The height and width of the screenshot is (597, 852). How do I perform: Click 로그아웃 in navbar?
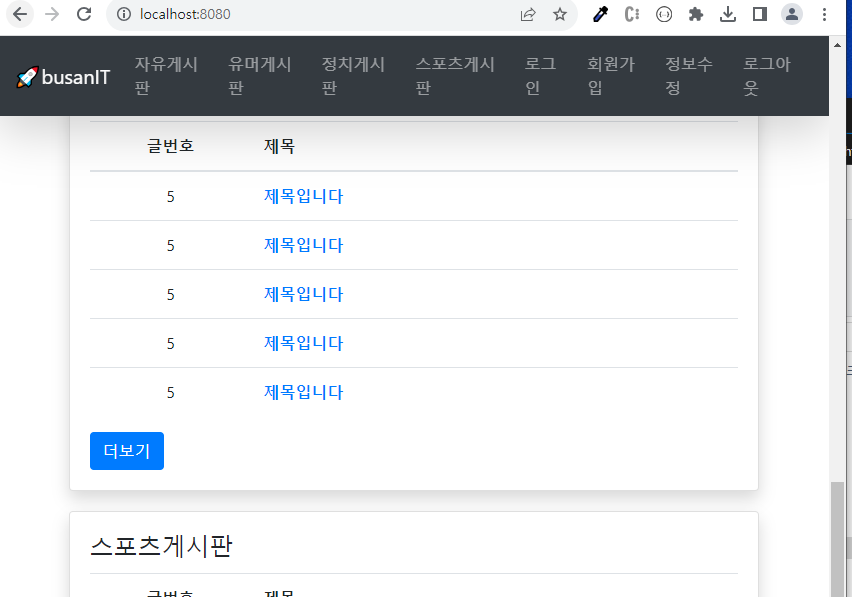[767, 76]
